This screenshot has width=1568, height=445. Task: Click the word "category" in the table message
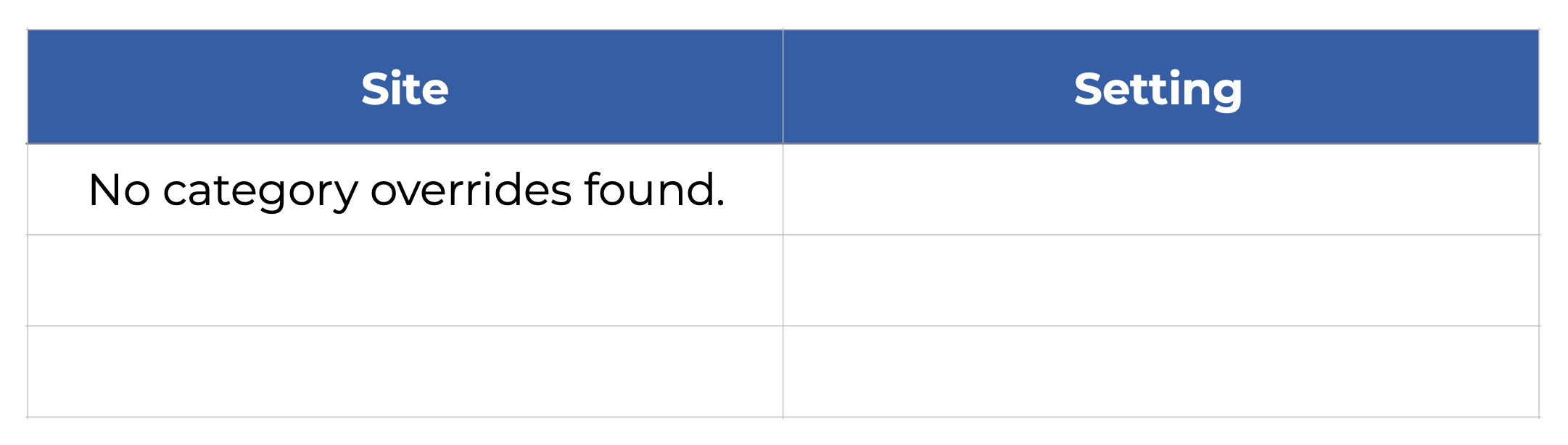click(x=260, y=191)
